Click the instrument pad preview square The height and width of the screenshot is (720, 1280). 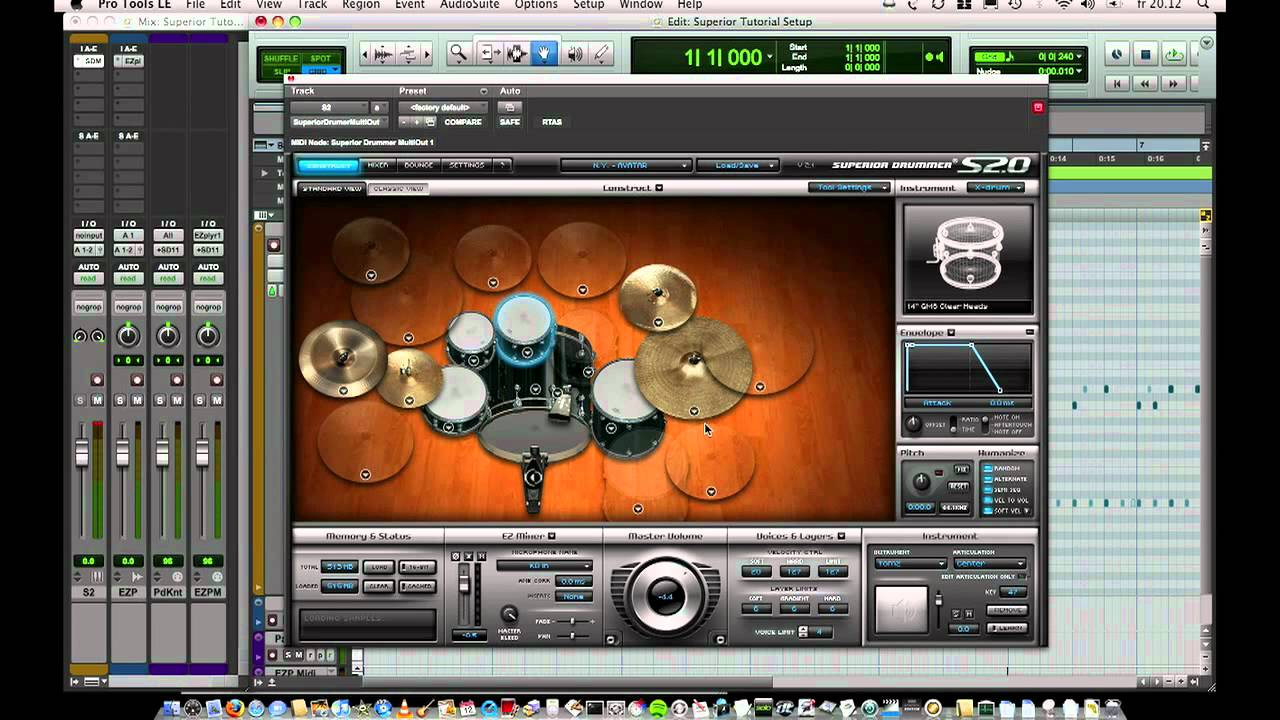point(901,609)
